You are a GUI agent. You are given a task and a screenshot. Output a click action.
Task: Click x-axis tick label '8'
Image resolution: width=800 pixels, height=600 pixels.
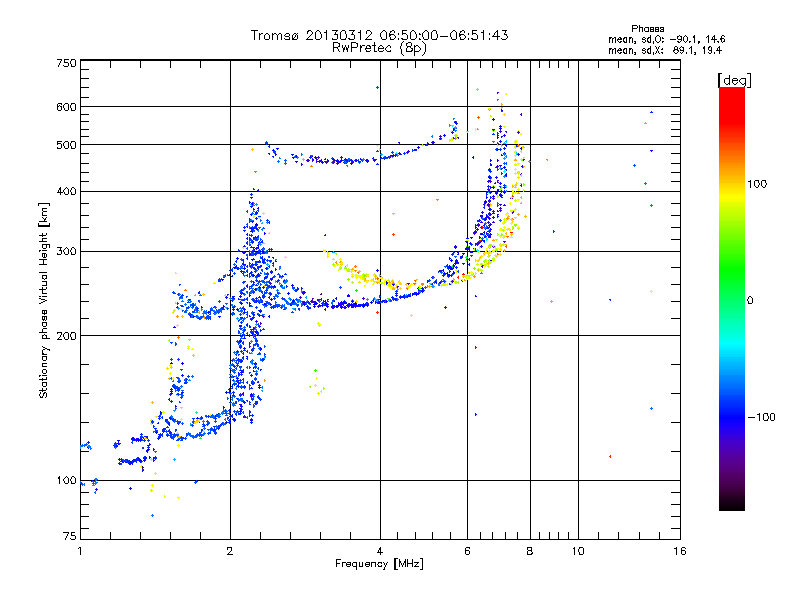click(530, 551)
